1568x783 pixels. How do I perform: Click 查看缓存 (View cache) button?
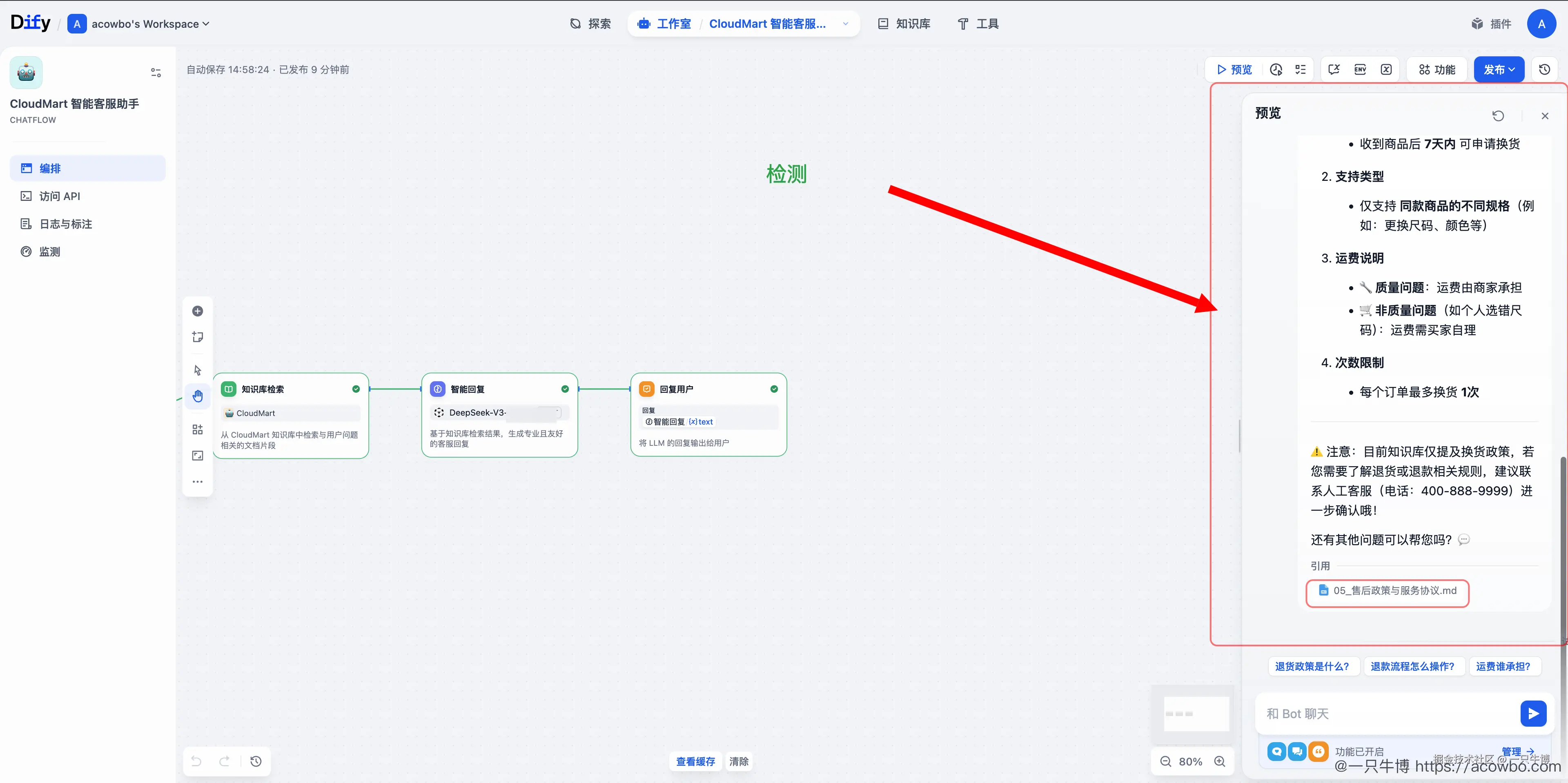[x=695, y=761]
